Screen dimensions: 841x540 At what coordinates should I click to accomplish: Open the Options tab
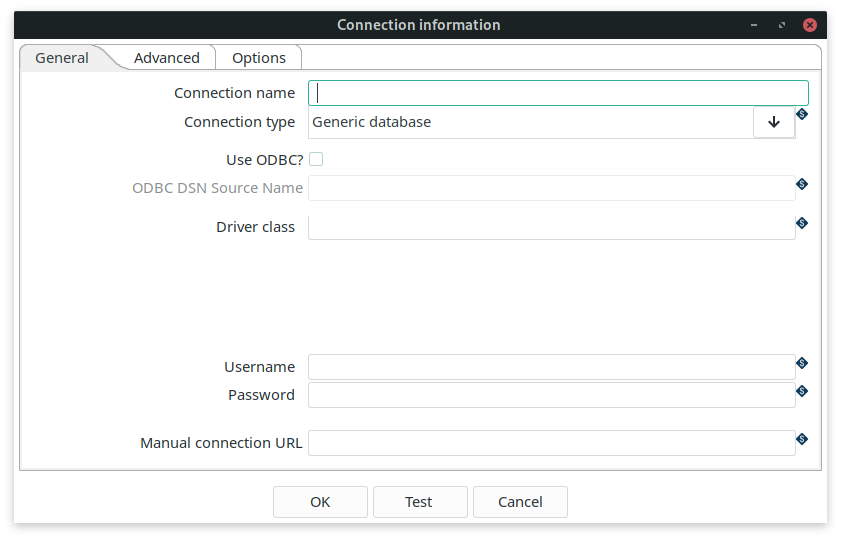pos(259,58)
